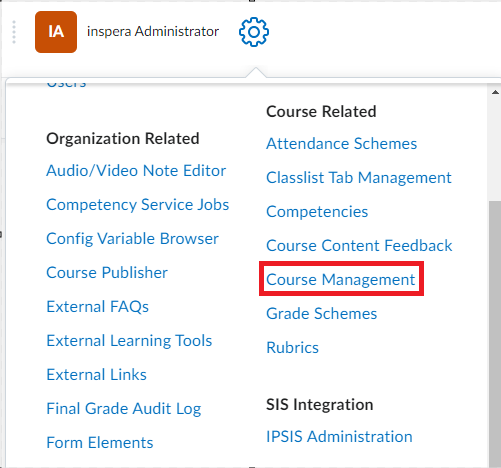Open Attendance Schemes
The image size is (501, 468).
[342, 144]
